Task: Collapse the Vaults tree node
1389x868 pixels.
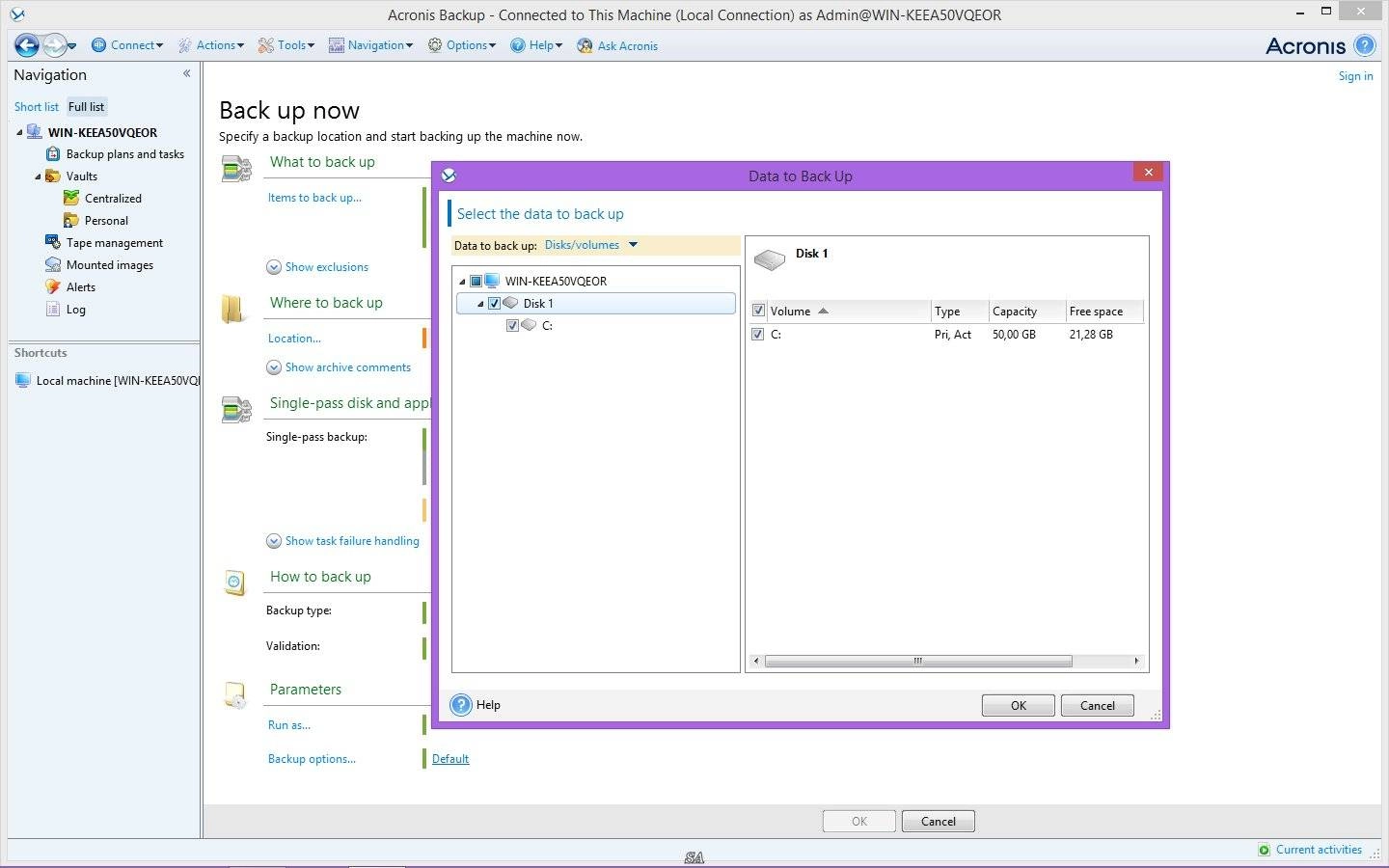Action: pyautogui.click(x=38, y=176)
